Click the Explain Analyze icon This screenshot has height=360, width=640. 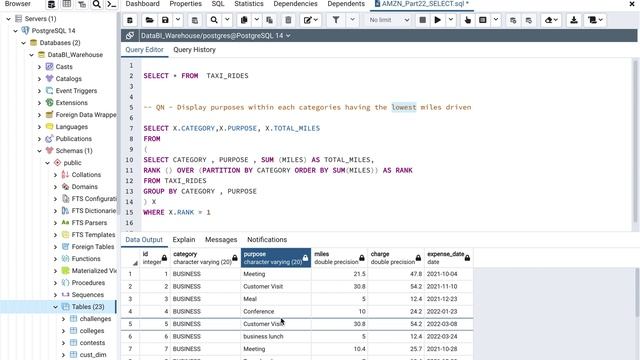[483, 20]
